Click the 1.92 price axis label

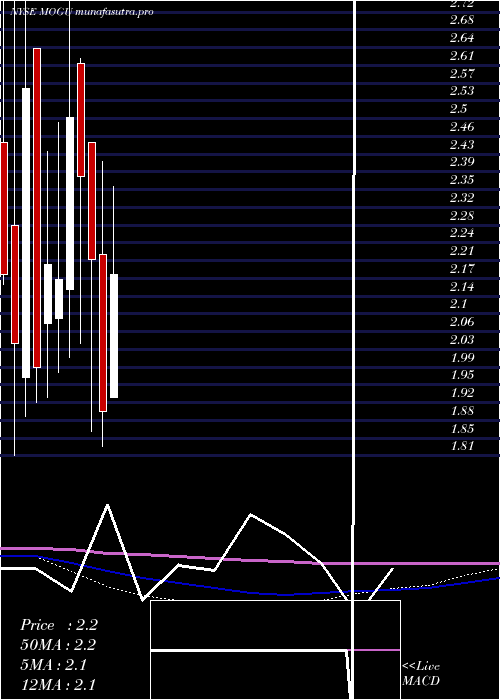point(462,393)
